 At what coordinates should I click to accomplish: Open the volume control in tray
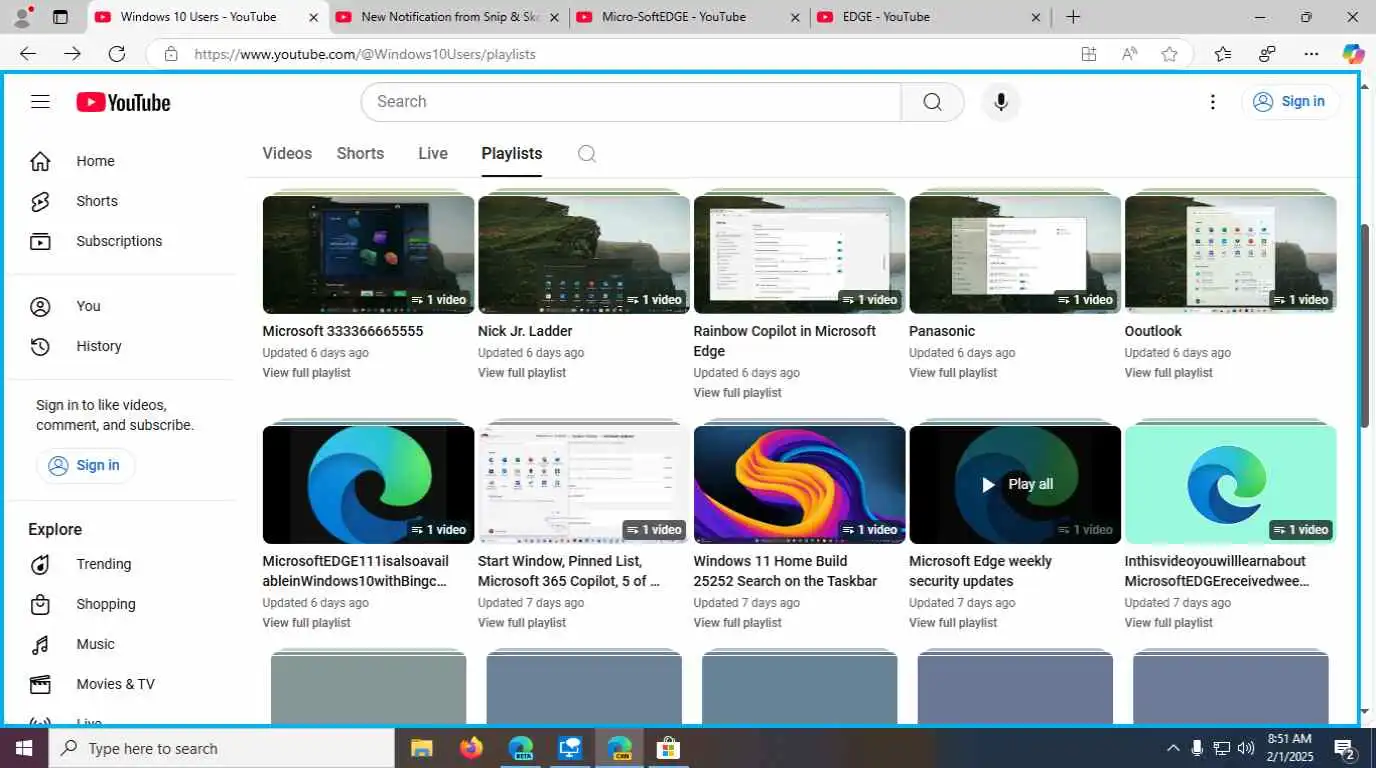(1246, 748)
